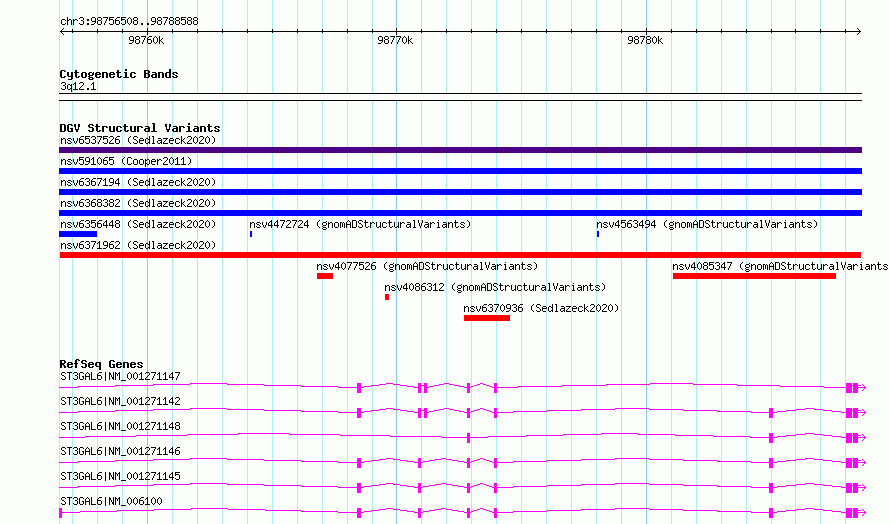Open the nsv4085347 gnomAD label
Image resolution: width=890 pixels, height=524 pixels.
click(780, 266)
